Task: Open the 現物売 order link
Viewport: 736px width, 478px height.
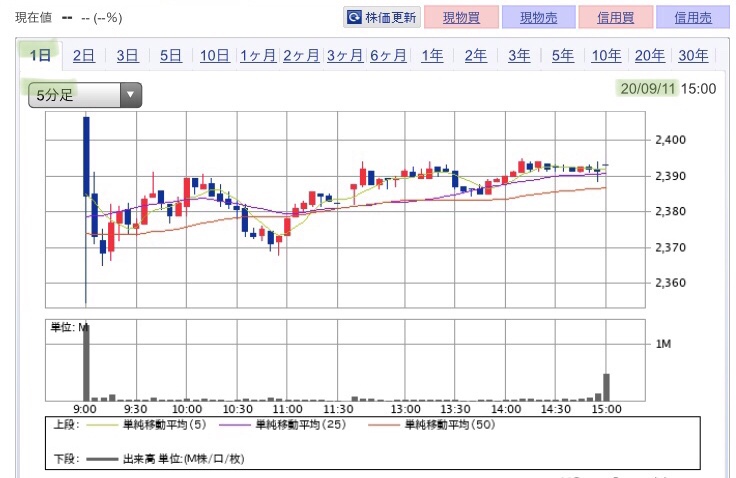Action: click(538, 17)
